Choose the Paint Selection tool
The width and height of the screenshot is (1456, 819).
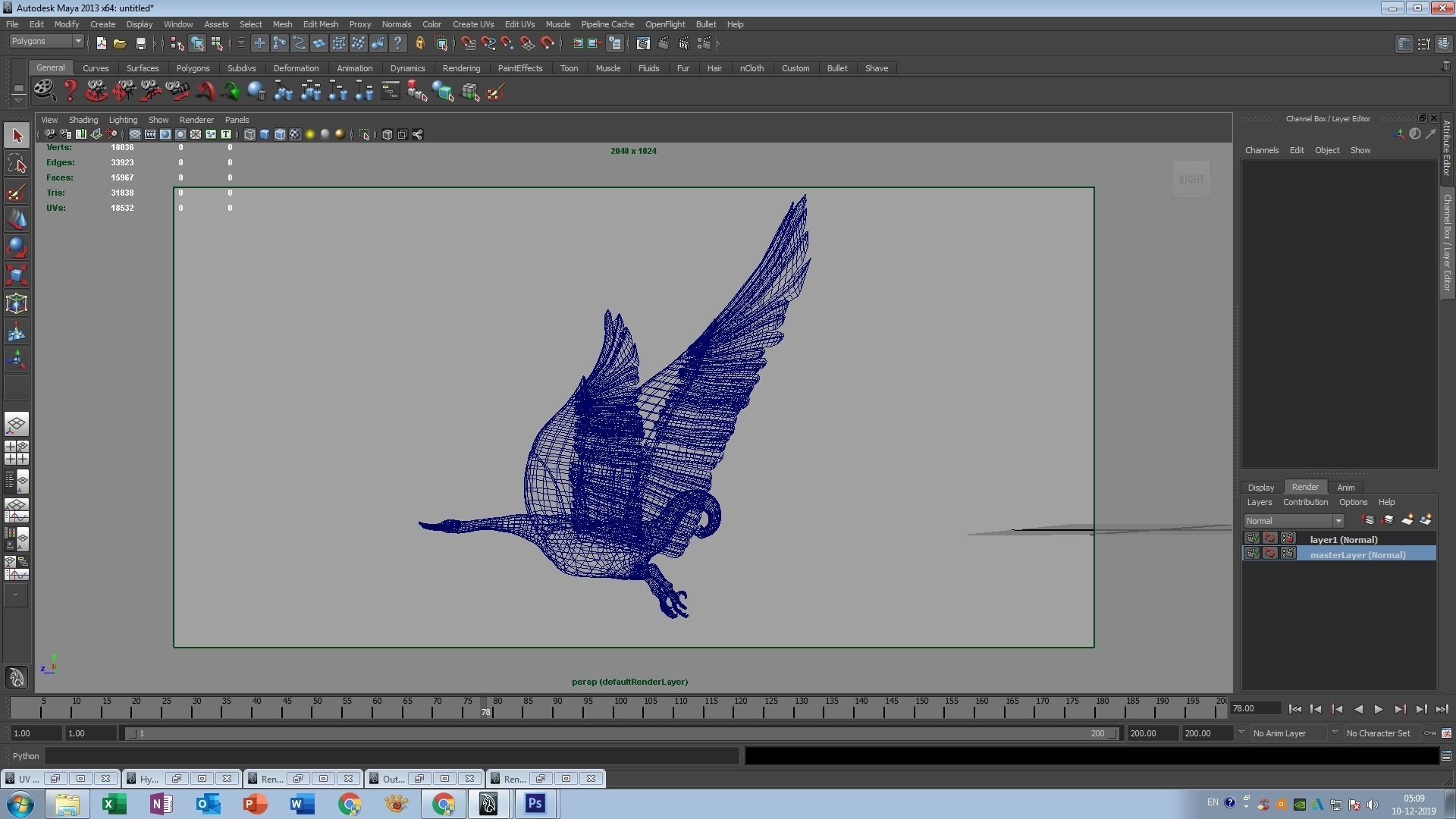[x=17, y=192]
